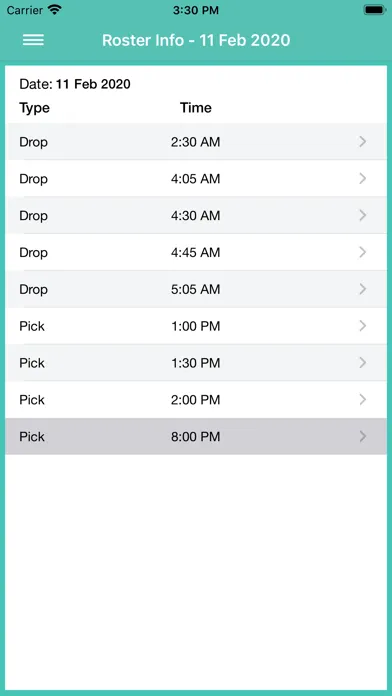Tap the battery status icon
This screenshot has height=696, width=392.
pyautogui.click(x=374, y=10)
